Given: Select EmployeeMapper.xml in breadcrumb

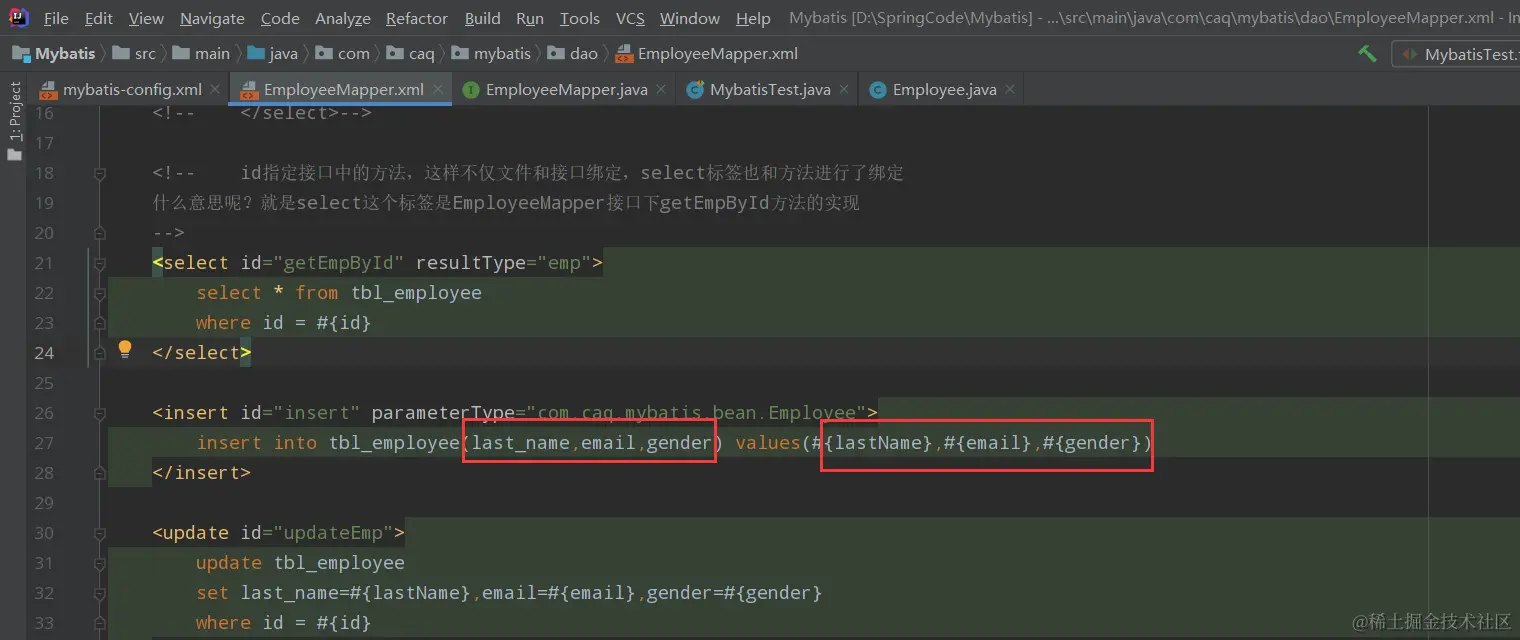Looking at the screenshot, I should (706, 53).
